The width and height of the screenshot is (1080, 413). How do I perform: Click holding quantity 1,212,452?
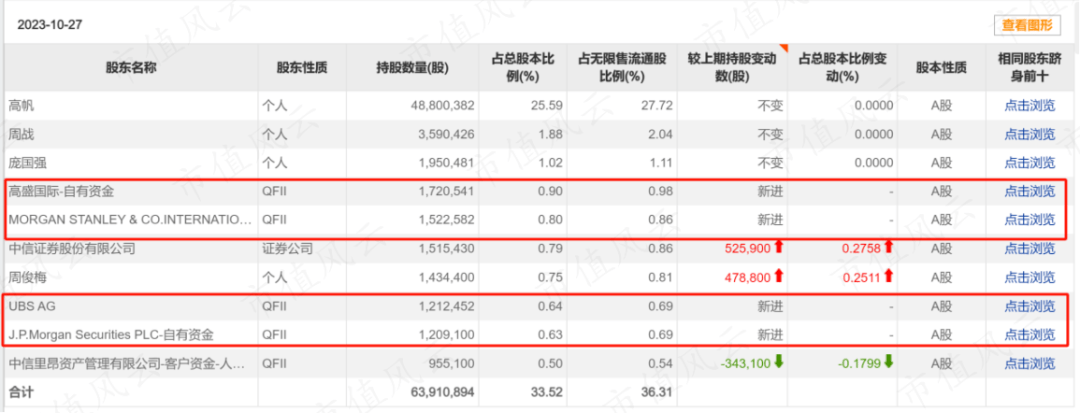pos(444,306)
